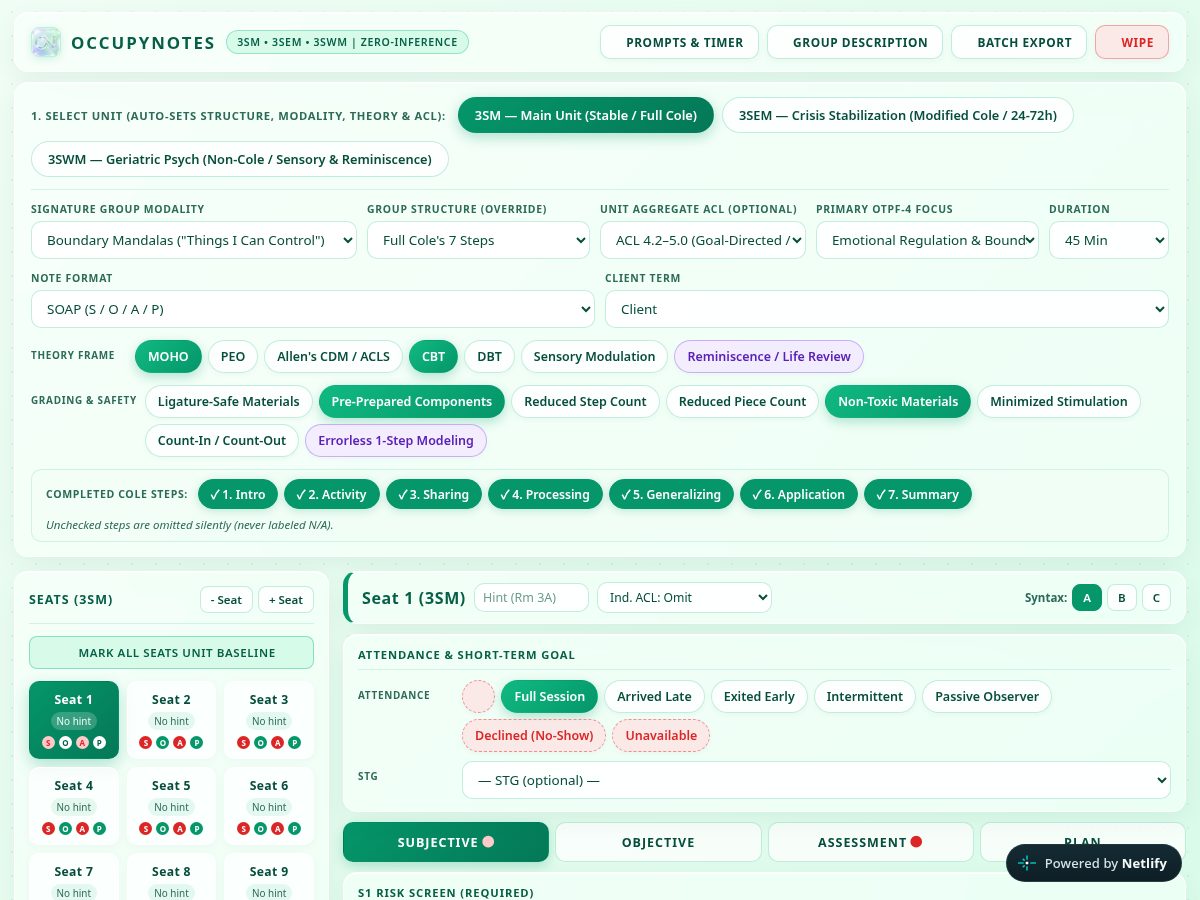Screen dimensions: 1200x900
Task: Select the Subjective tab
Action: click(446, 842)
